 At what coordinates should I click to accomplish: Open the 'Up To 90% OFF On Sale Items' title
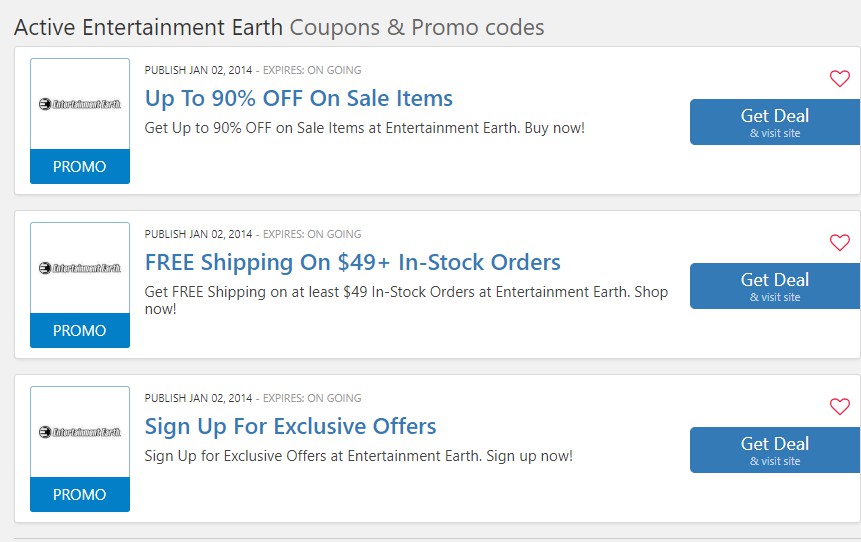(298, 98)
